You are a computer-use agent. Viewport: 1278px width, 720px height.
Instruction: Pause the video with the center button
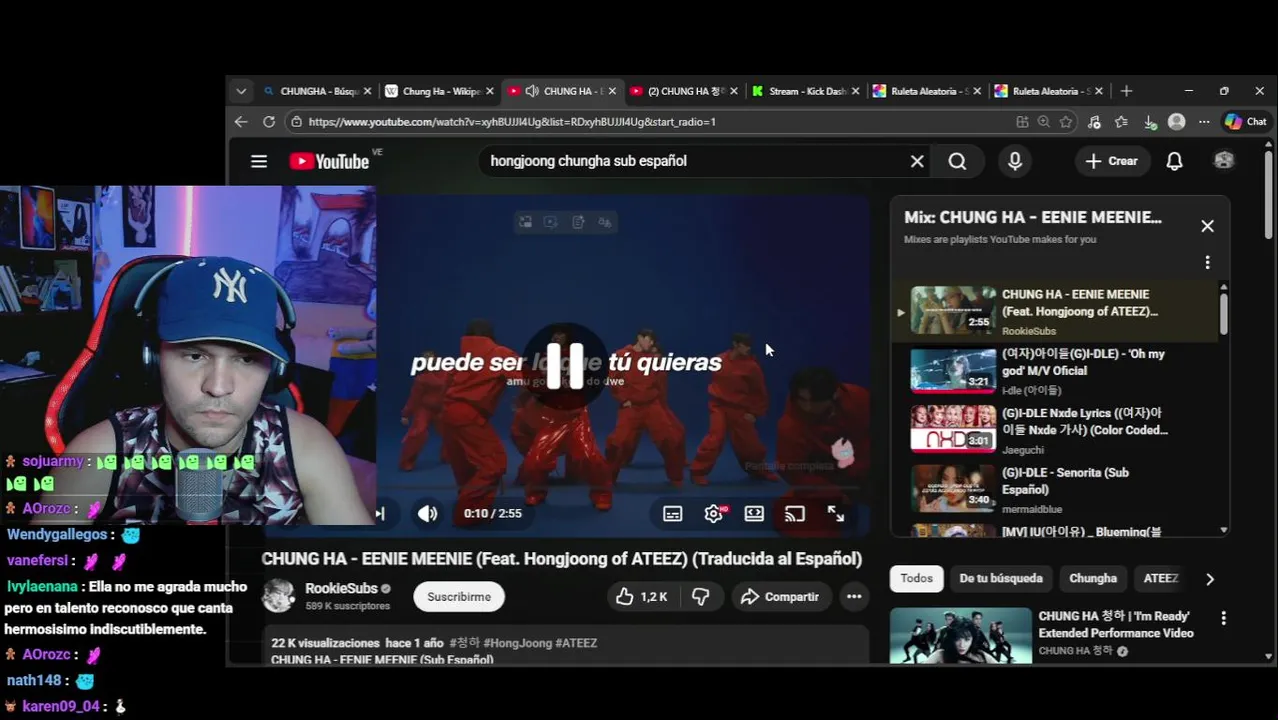[x=565, y=364]
